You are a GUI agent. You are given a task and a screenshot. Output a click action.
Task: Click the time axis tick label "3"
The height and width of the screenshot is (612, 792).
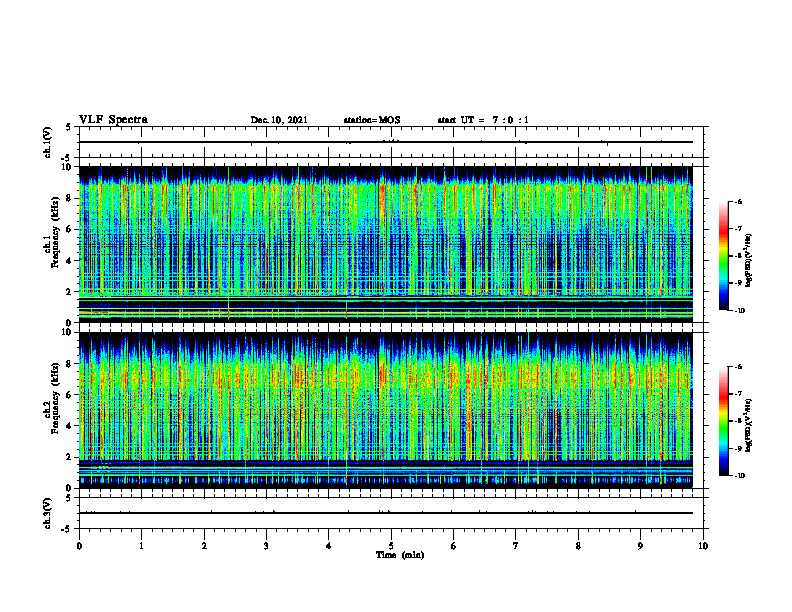(266, 546)
